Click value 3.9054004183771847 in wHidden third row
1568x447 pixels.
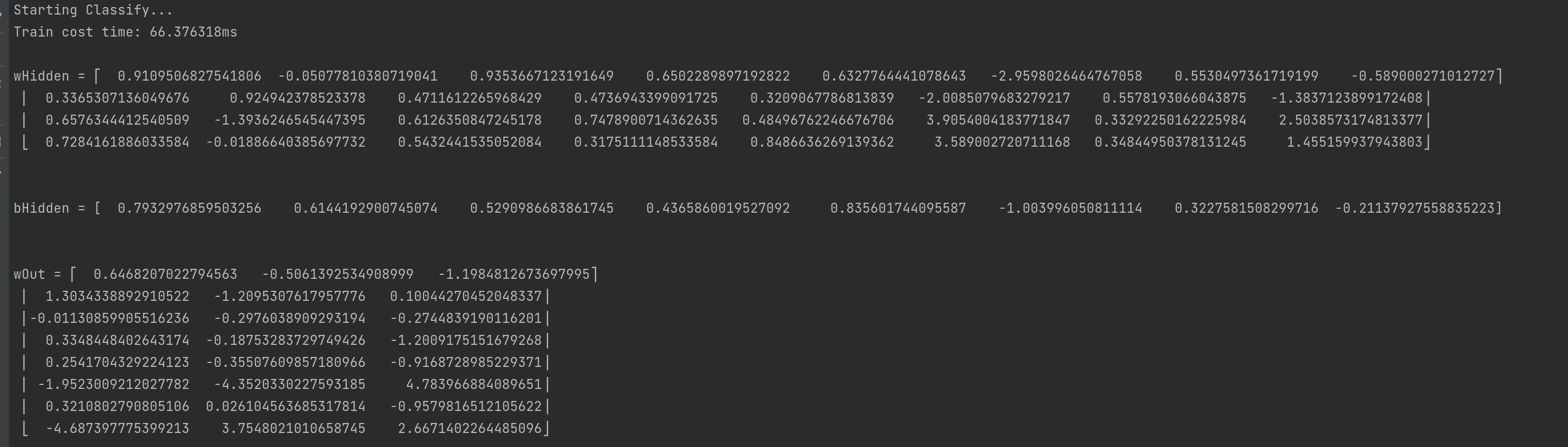point(998,121)
